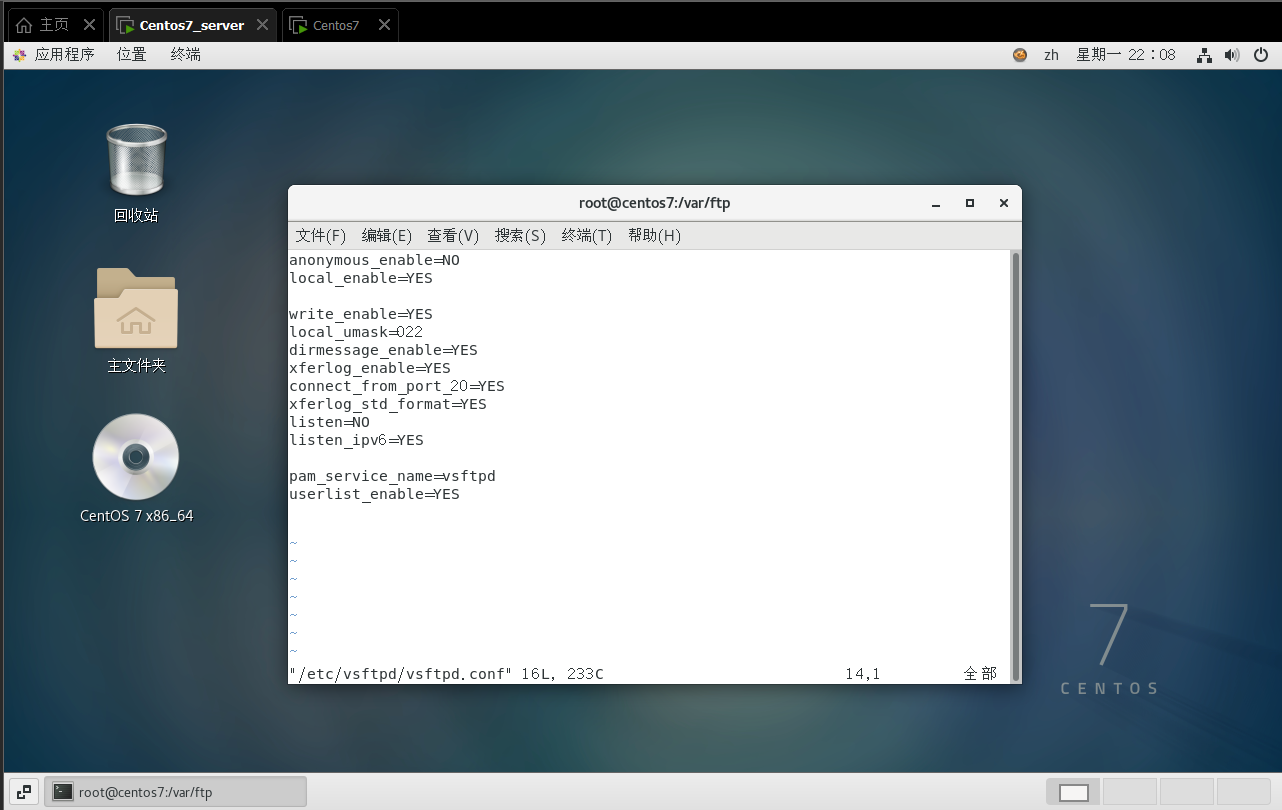Open the 查看(V) menu in terminal
The image size is (1282, 810).
(453, 236)
